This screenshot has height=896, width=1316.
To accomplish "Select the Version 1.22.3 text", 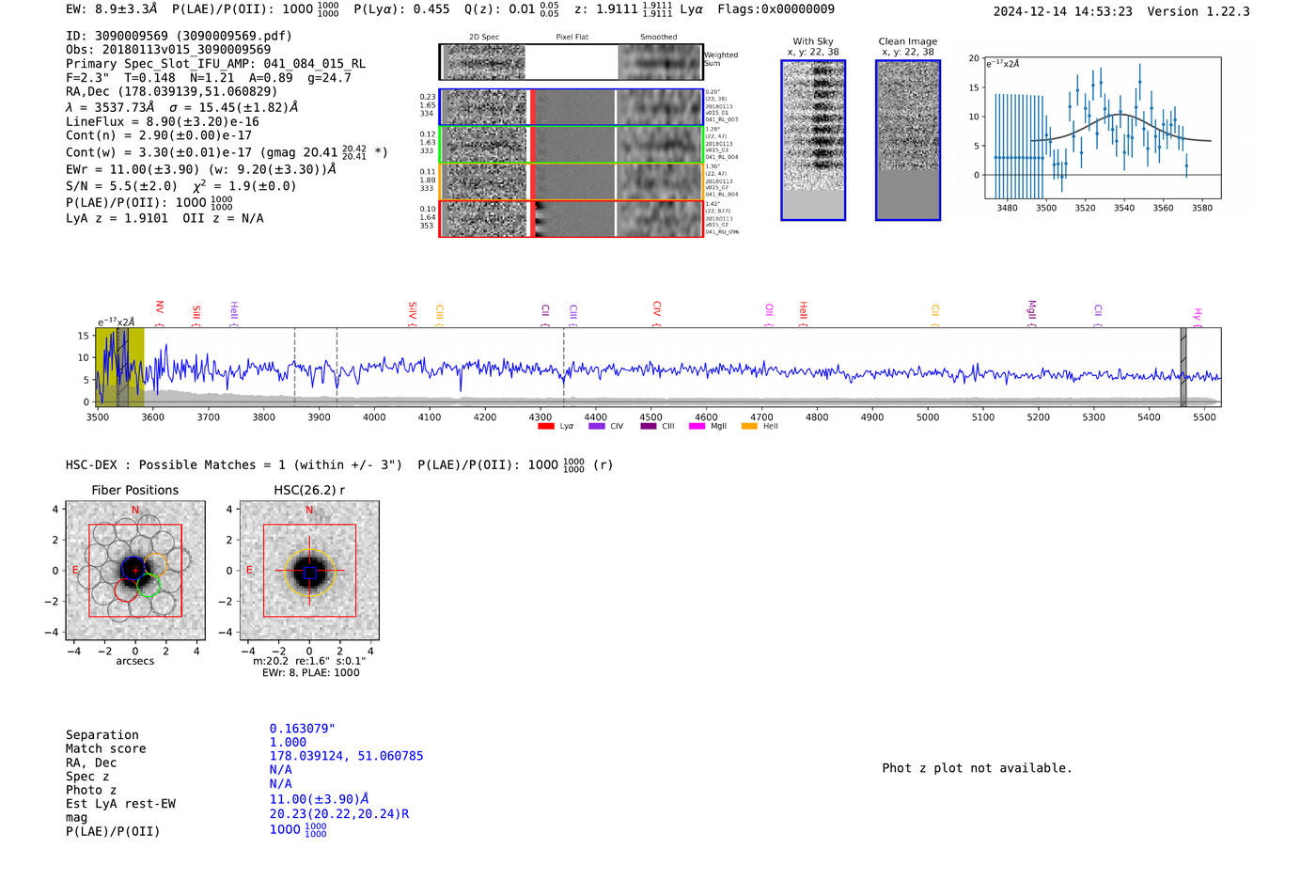I will 1198,11.
